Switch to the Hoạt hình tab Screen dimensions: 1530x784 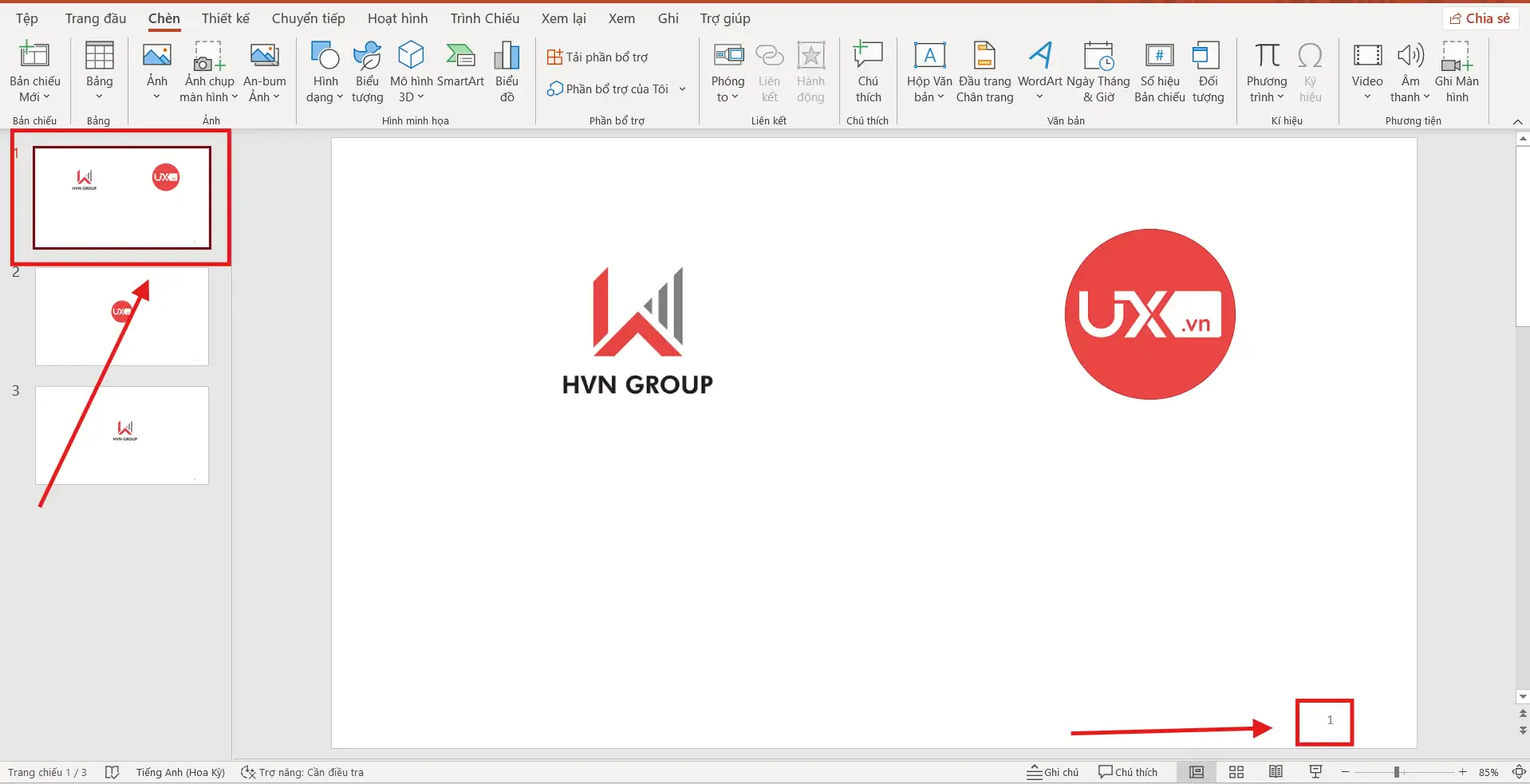pos(397,18)
